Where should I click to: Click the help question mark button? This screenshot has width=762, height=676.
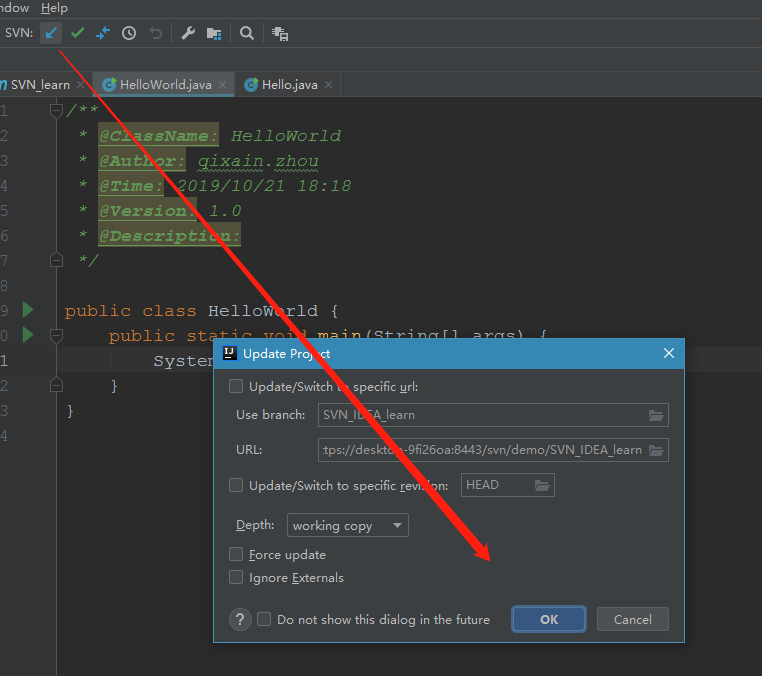tap(240, 620)
